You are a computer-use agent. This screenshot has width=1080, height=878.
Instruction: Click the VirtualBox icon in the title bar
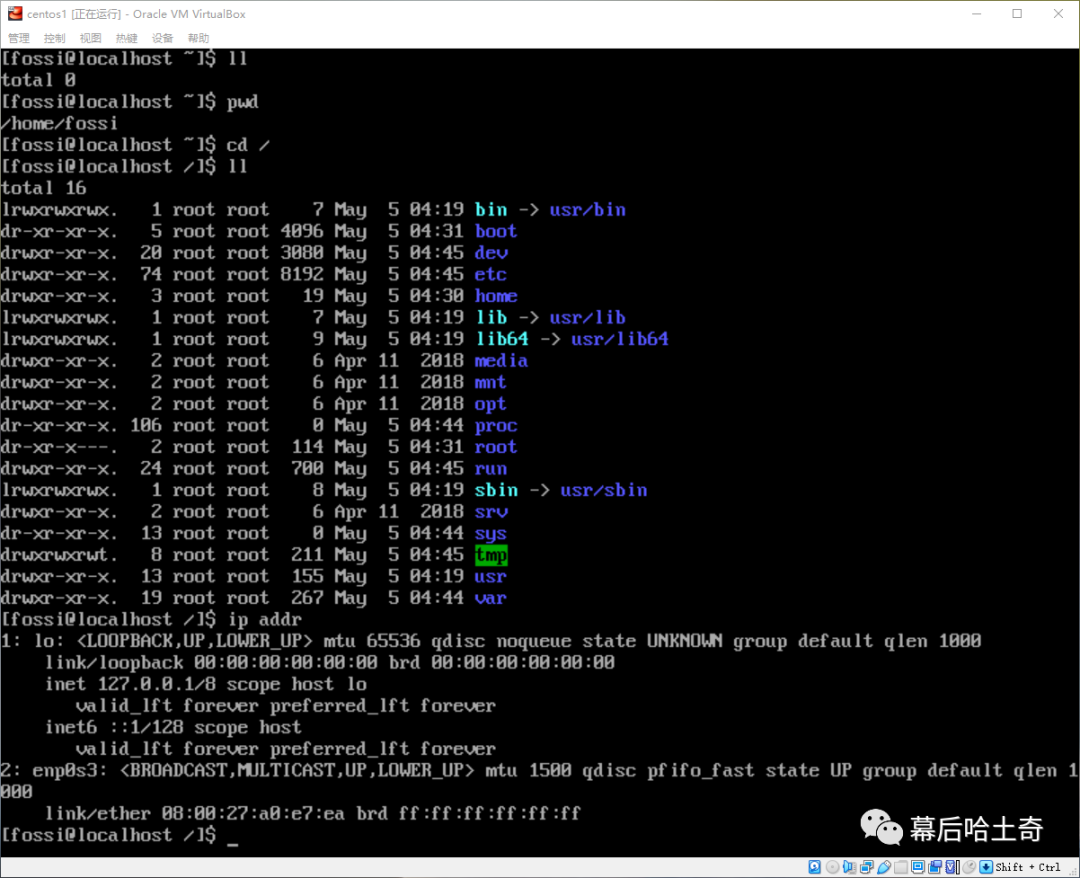[15, 14]
